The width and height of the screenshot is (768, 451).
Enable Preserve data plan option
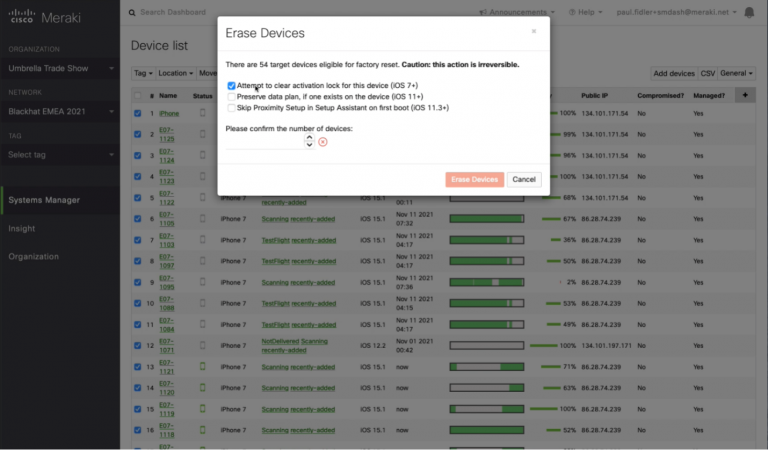coord(232,97)
